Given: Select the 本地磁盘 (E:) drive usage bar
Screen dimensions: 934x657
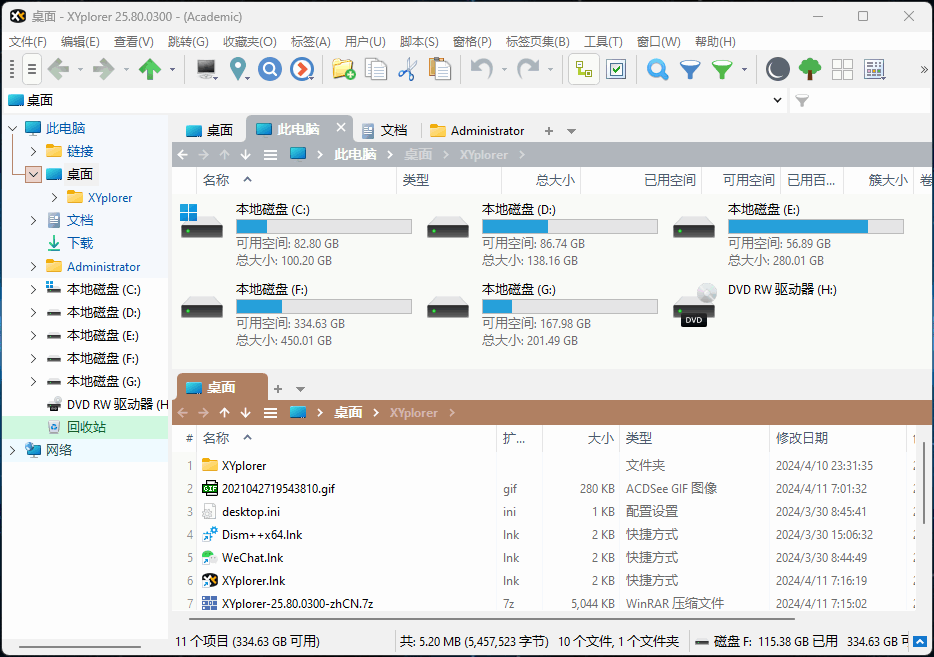Looking at the screenshot, I should point(815,227).
